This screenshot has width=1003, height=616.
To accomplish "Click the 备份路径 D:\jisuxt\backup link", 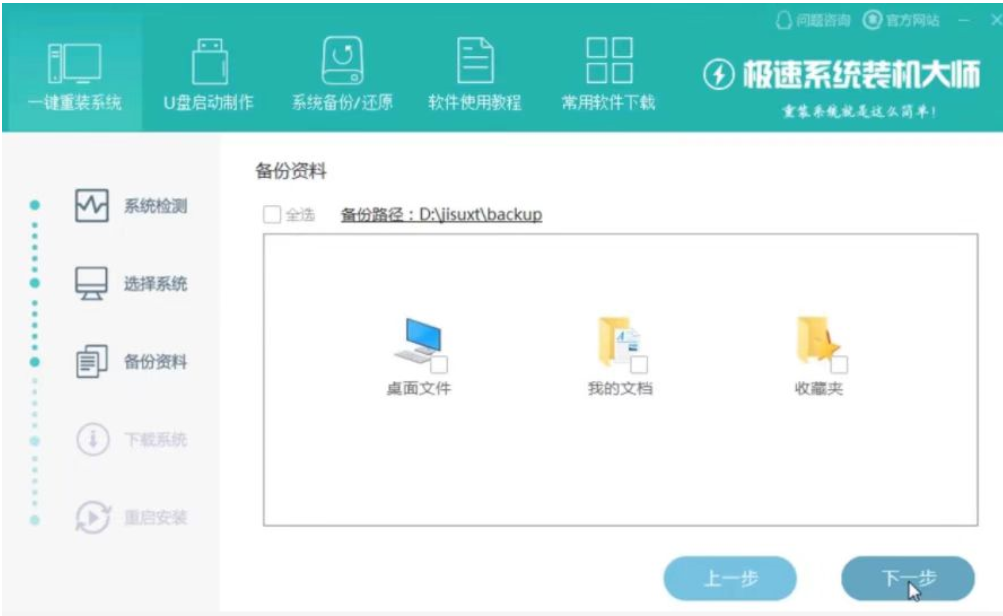I will [441, 215].
